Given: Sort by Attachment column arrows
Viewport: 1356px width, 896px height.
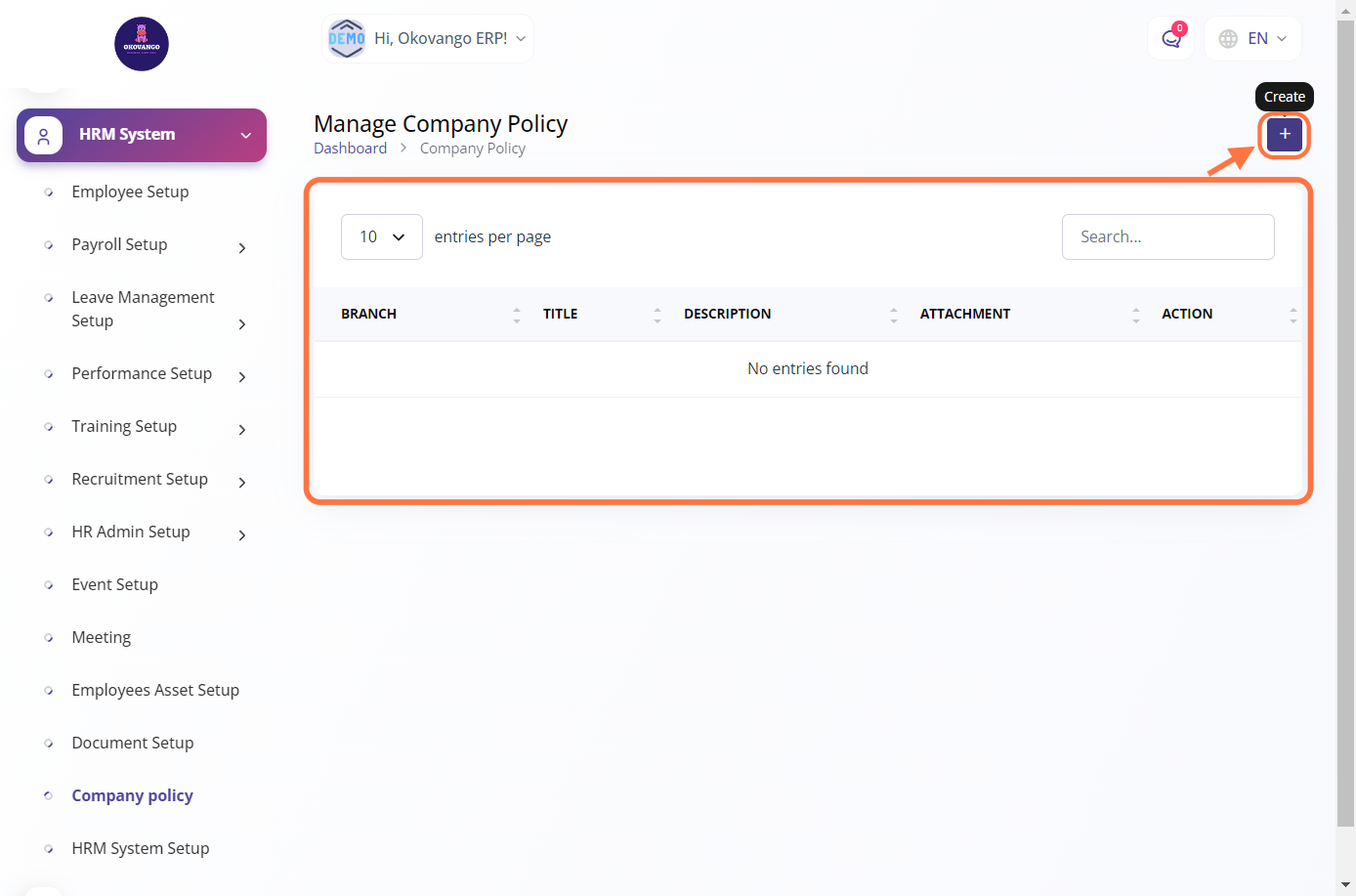Looking at the screenshot, I should 1135,315.
